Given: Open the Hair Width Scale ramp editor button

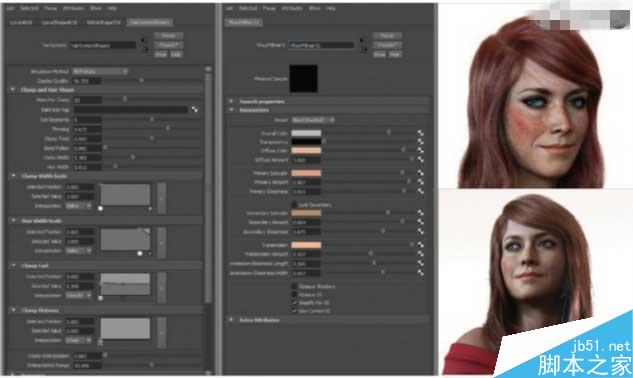Looking at the screenshot, I should click(162, 242).
